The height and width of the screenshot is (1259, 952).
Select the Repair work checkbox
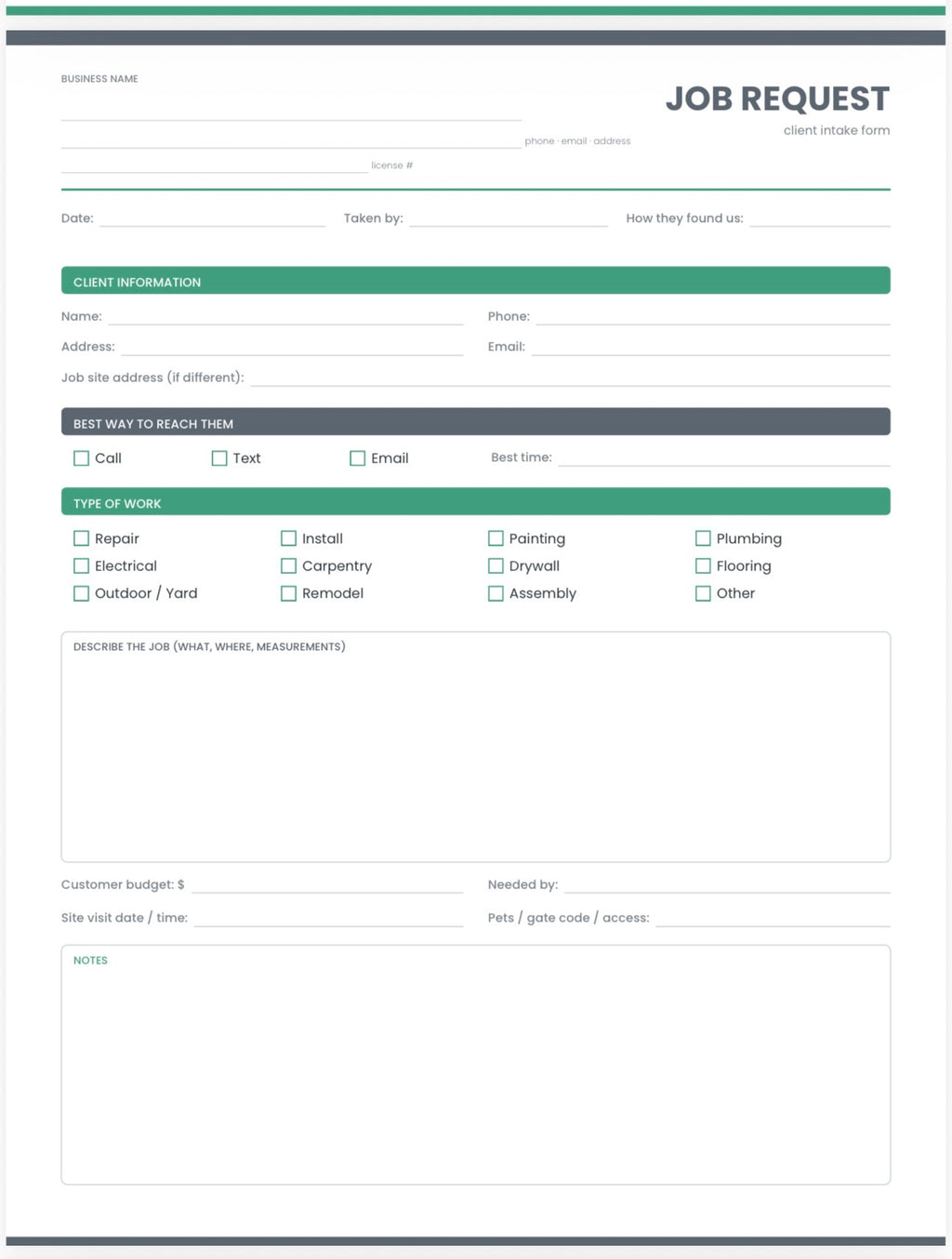click(x=82, y=538)
